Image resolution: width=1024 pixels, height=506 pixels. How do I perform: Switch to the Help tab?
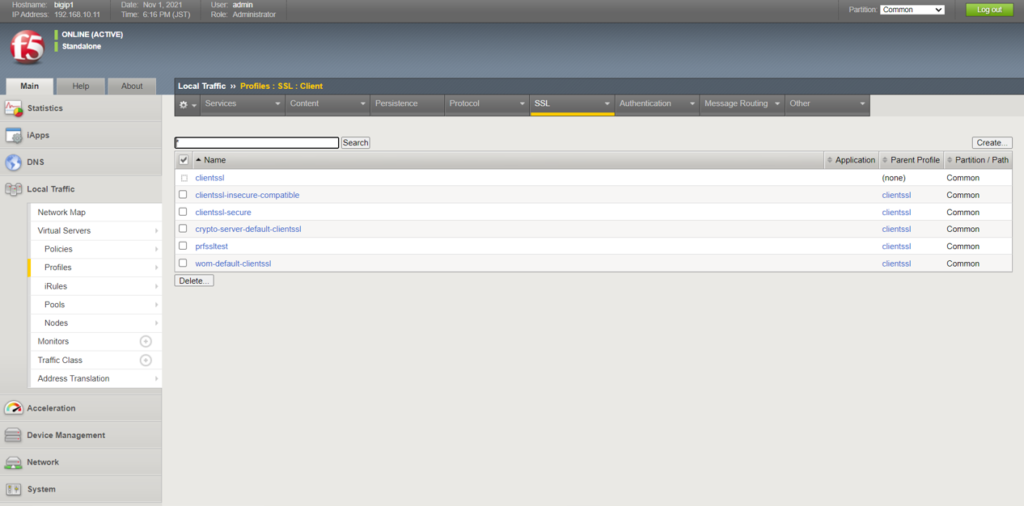(81, 86)
